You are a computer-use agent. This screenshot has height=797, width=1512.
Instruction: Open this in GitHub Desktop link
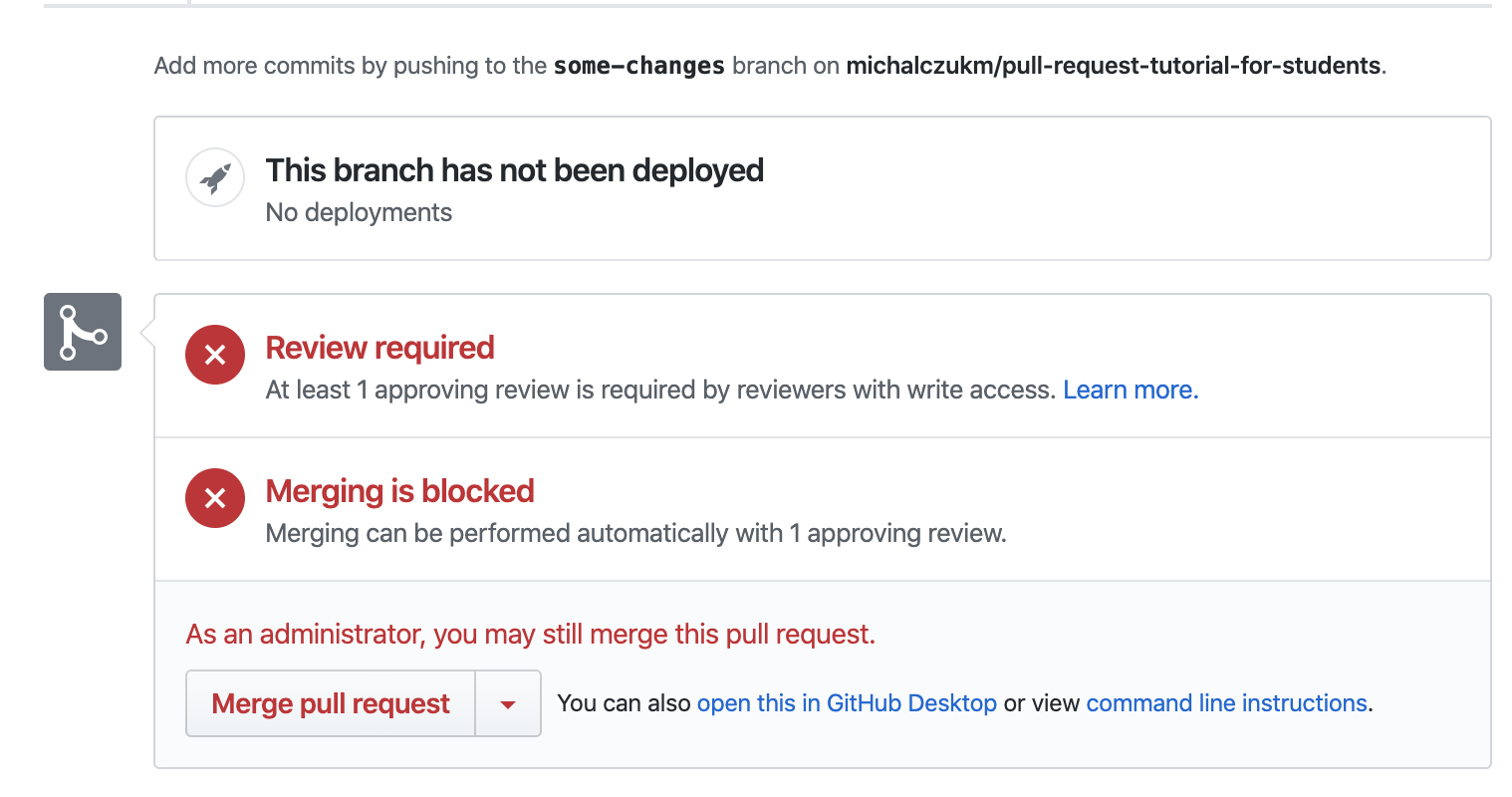[x=847, y=703]
